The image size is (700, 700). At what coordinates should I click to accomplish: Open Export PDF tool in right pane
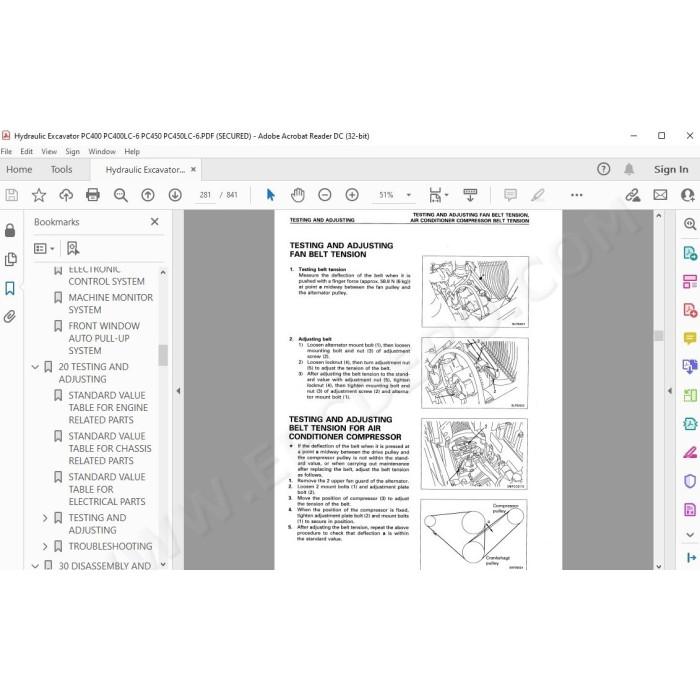[690, 253]
